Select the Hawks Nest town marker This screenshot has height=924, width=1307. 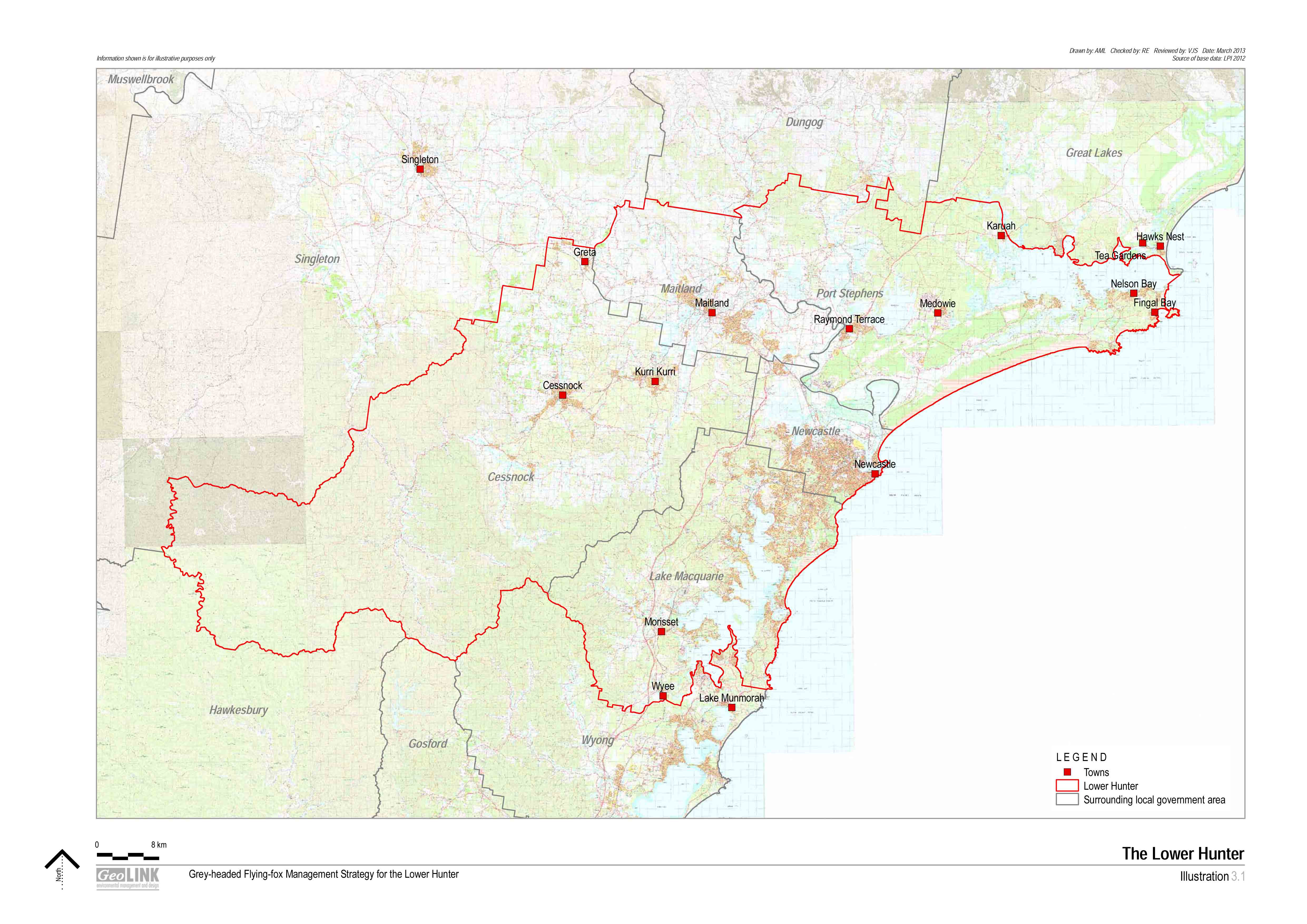pos(1160,246)
